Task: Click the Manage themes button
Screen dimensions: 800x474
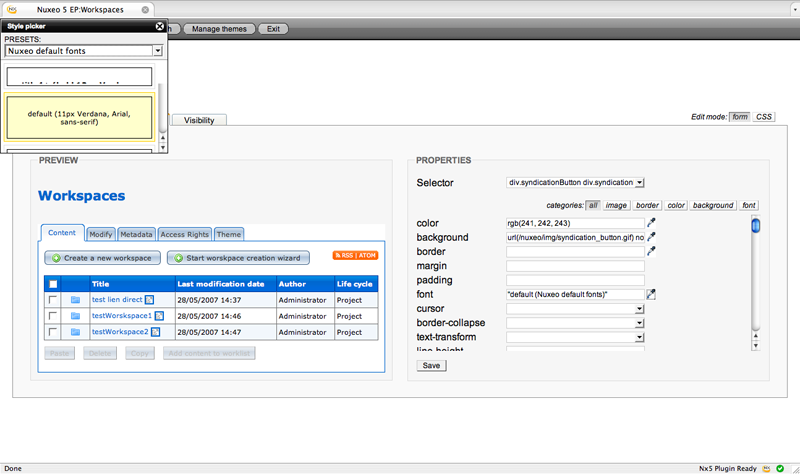Action: click(x=219, y=29)
